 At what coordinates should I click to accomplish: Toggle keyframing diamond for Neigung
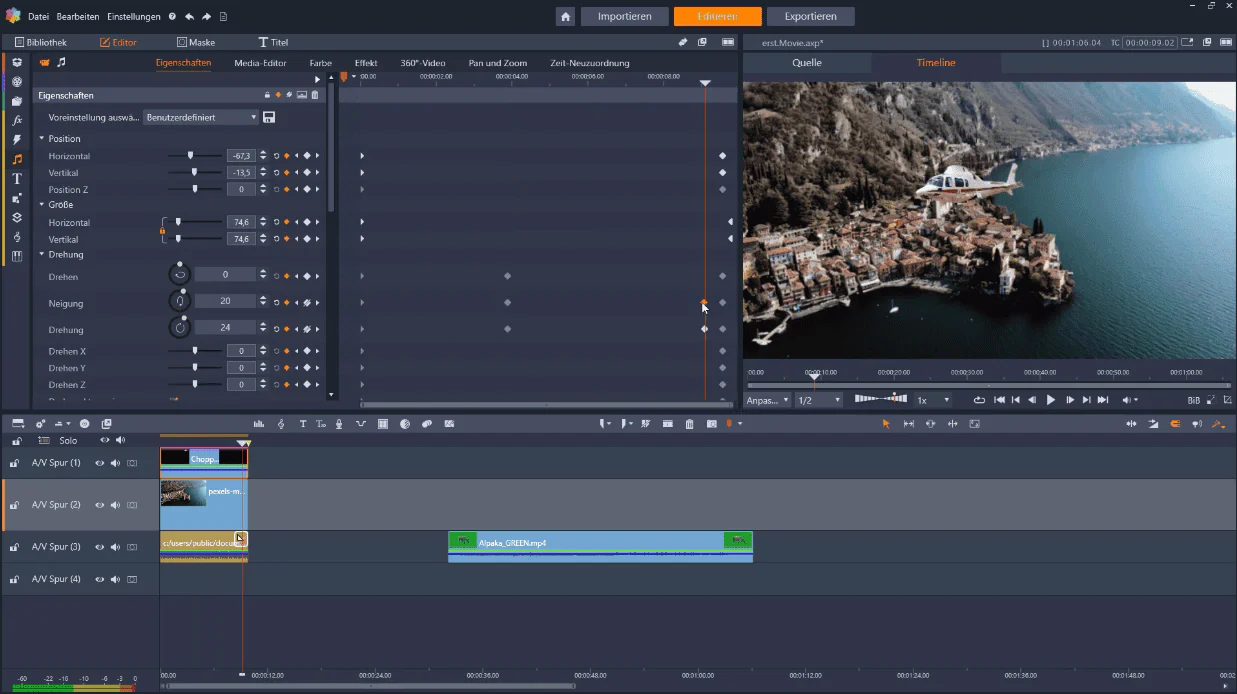click(x=286, y=302)
